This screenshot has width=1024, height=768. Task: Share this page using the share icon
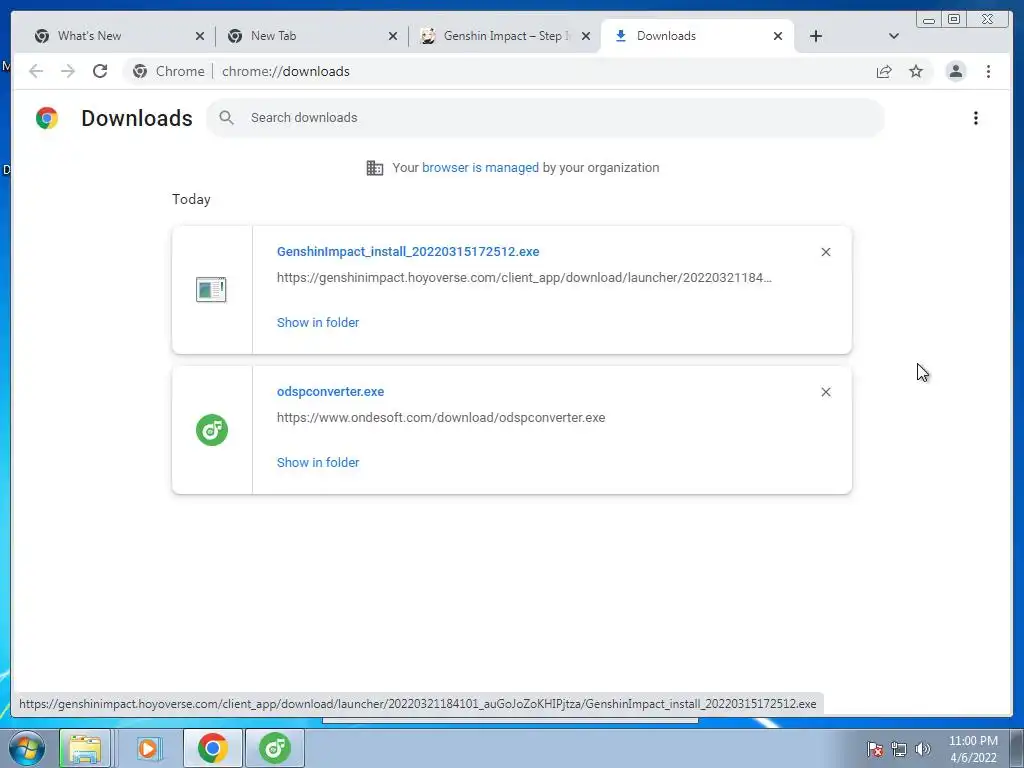(x=884, y=71)
